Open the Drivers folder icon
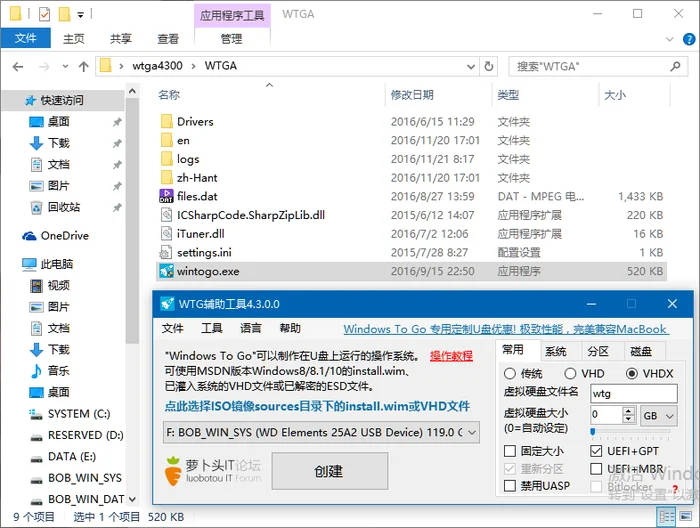 (167, 121)
